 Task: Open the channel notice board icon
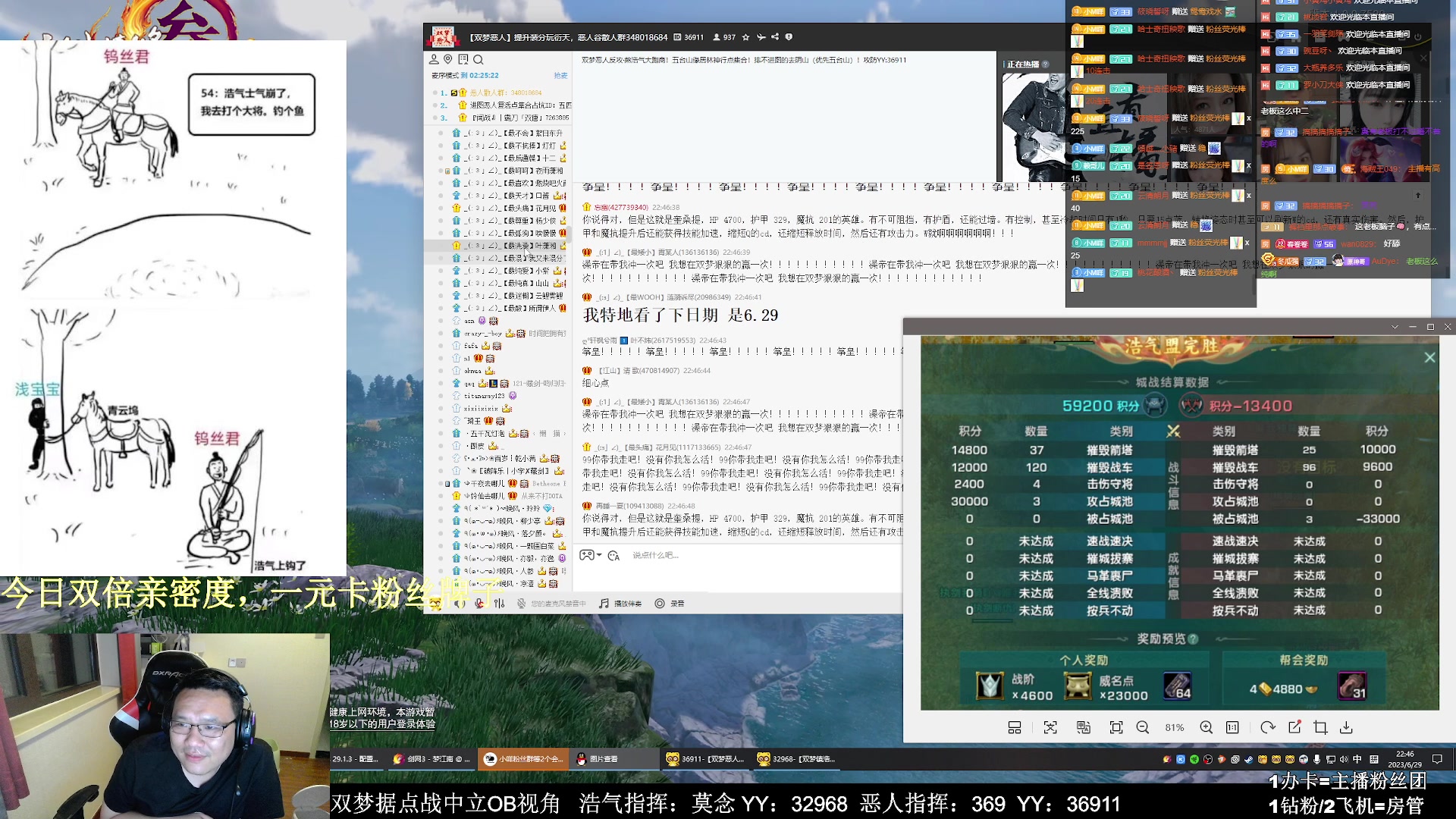(x=463, y=59)
